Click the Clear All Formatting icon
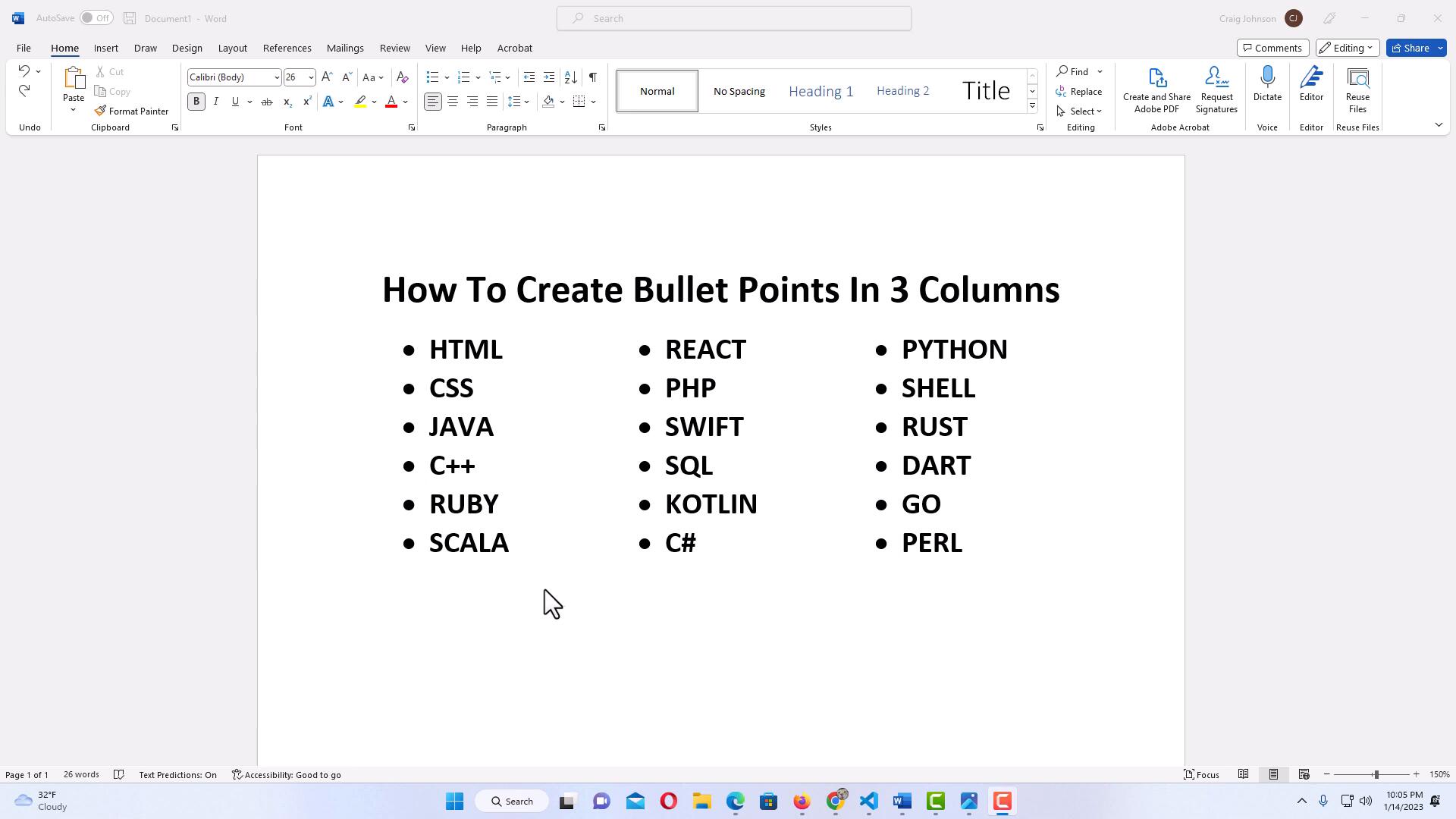The height and width of the screenshot is (819, 1456). pyautogui.click(x=403, y=77)
